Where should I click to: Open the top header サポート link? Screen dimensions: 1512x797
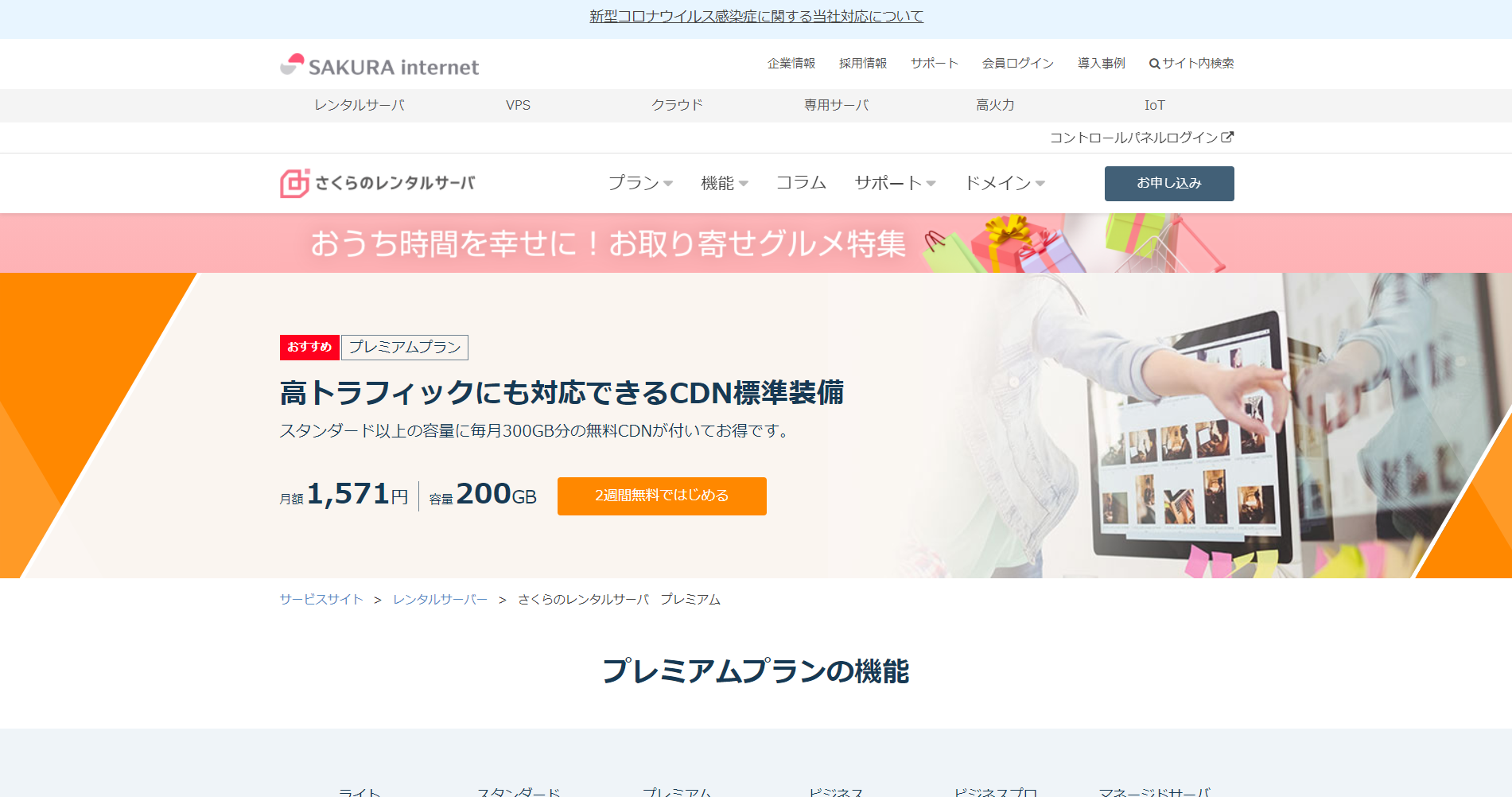(935, 64)
